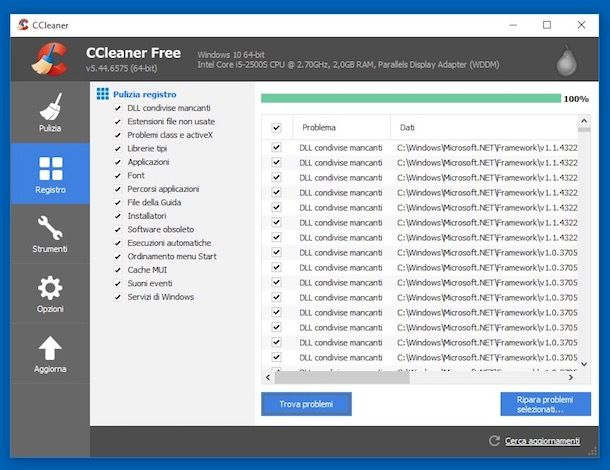Click the Trova problemi button
The height and width of the screenshot is (470, 610).
point(306,404)
